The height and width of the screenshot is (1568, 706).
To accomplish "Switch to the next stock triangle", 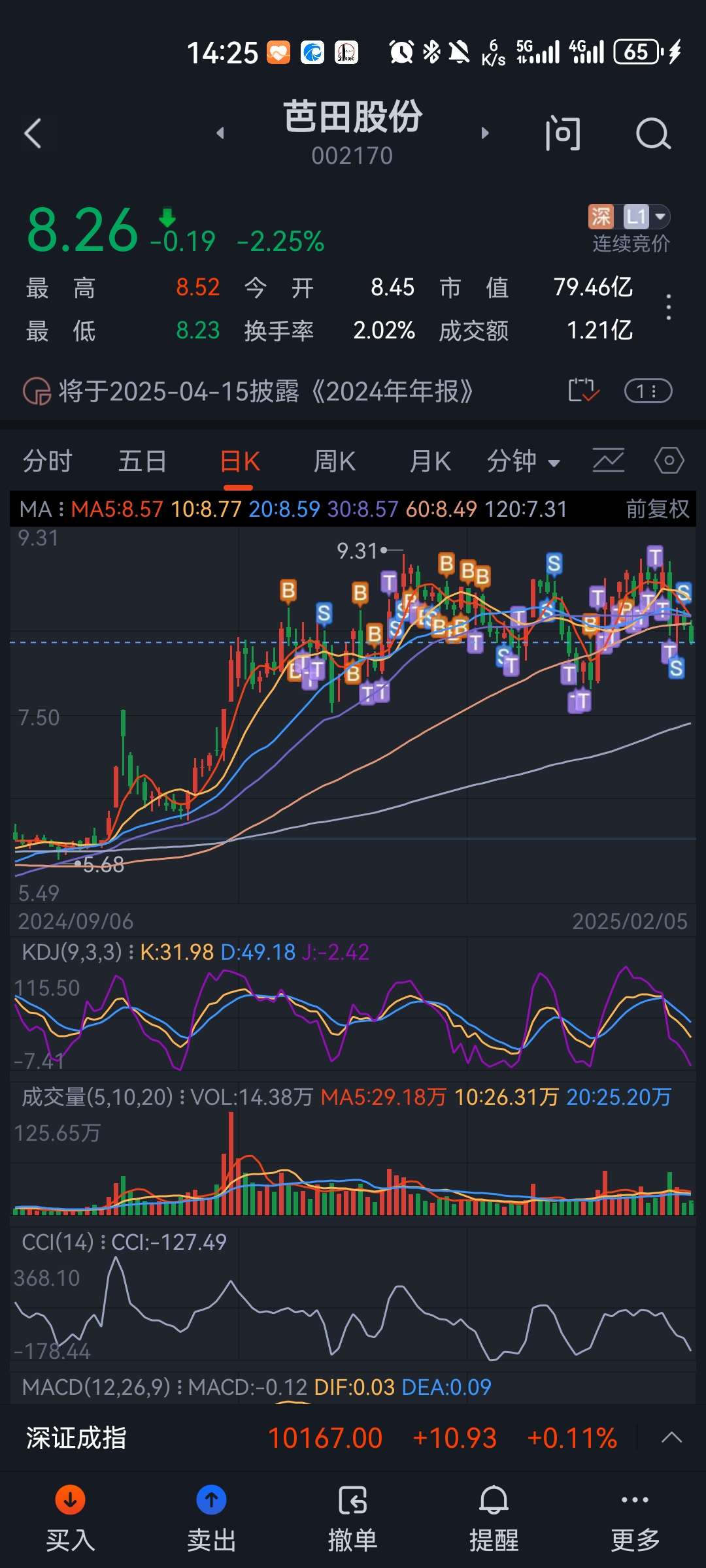I will pyautogui.click(x=484, y=133).
